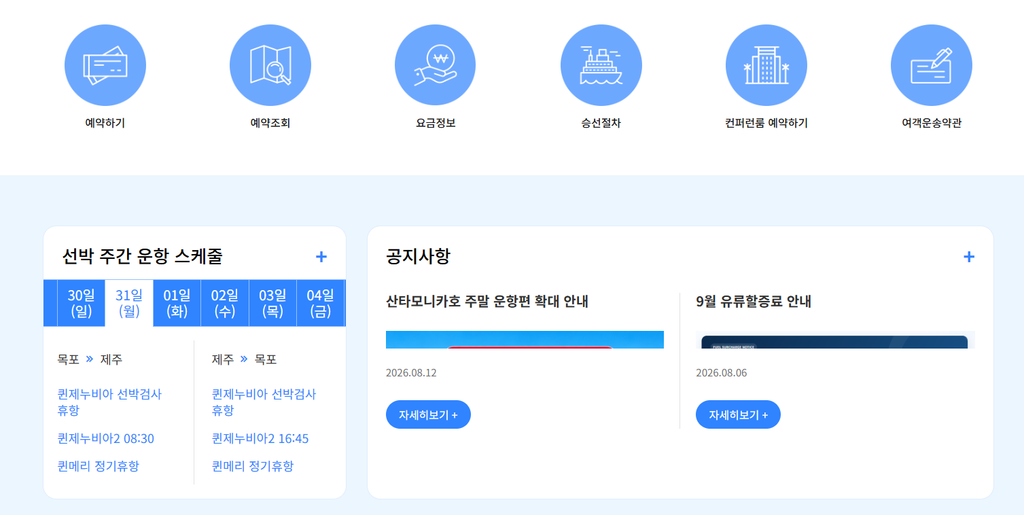Screen dimensions: 1024x515
Task: Click the plus icon beside 선박 주간 운항 스케줄
Action: [321, 257]
